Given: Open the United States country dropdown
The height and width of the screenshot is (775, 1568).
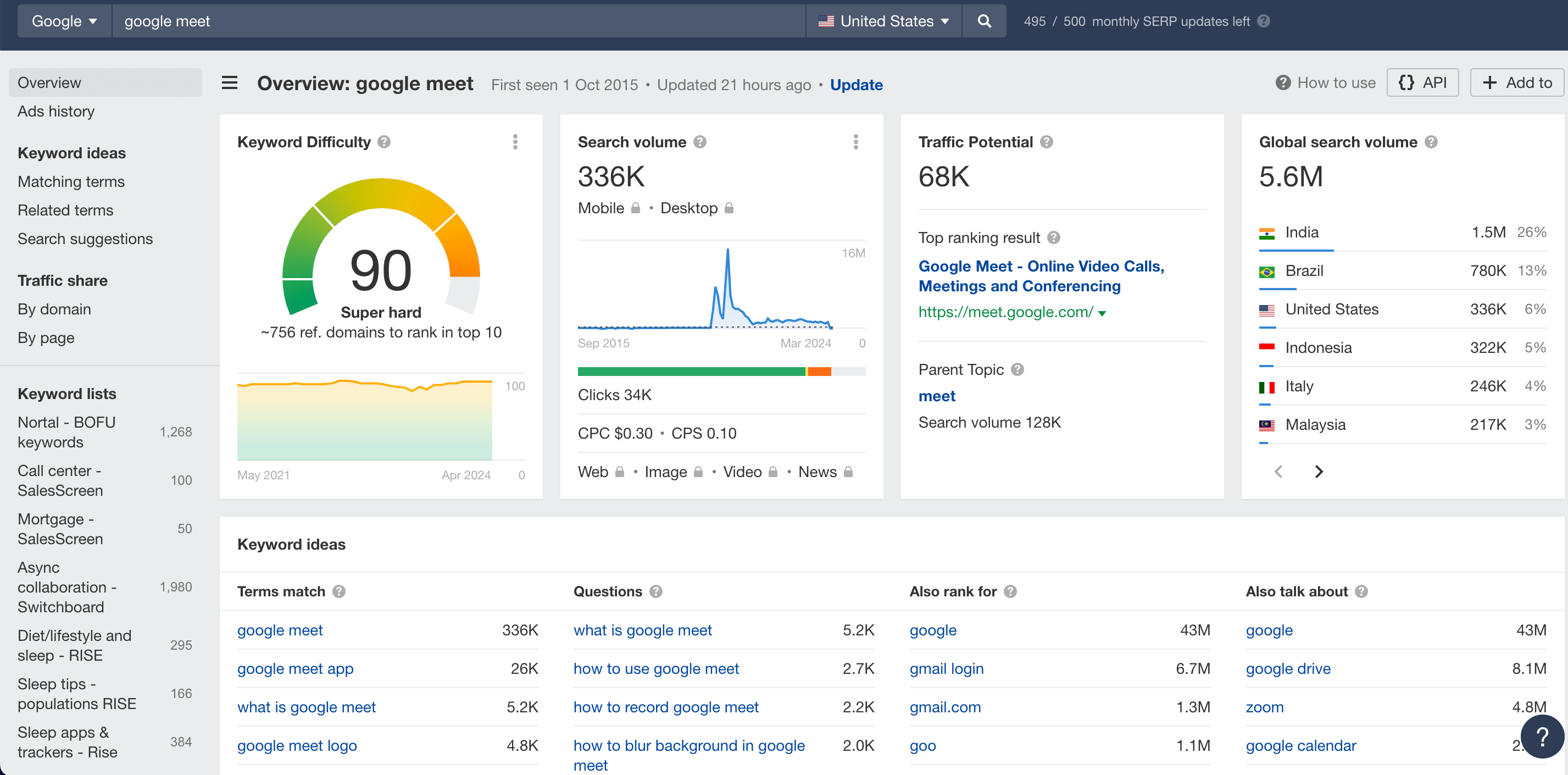Looking at the screenshot, I should (883, 21).
